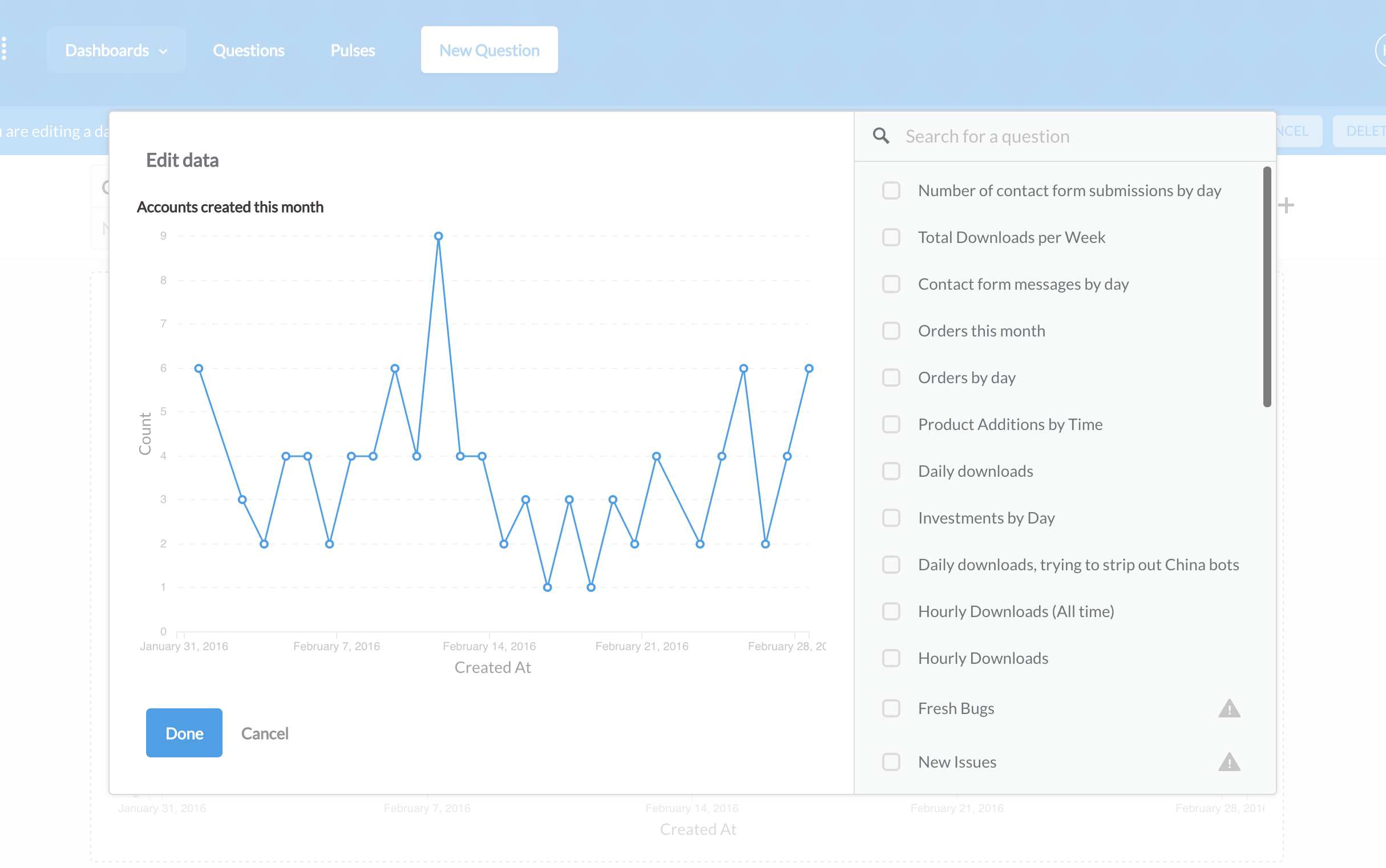Screen dimensions: 1386x868
Task: Enable the Daily downloads checkbox
Action: point(891,470)
